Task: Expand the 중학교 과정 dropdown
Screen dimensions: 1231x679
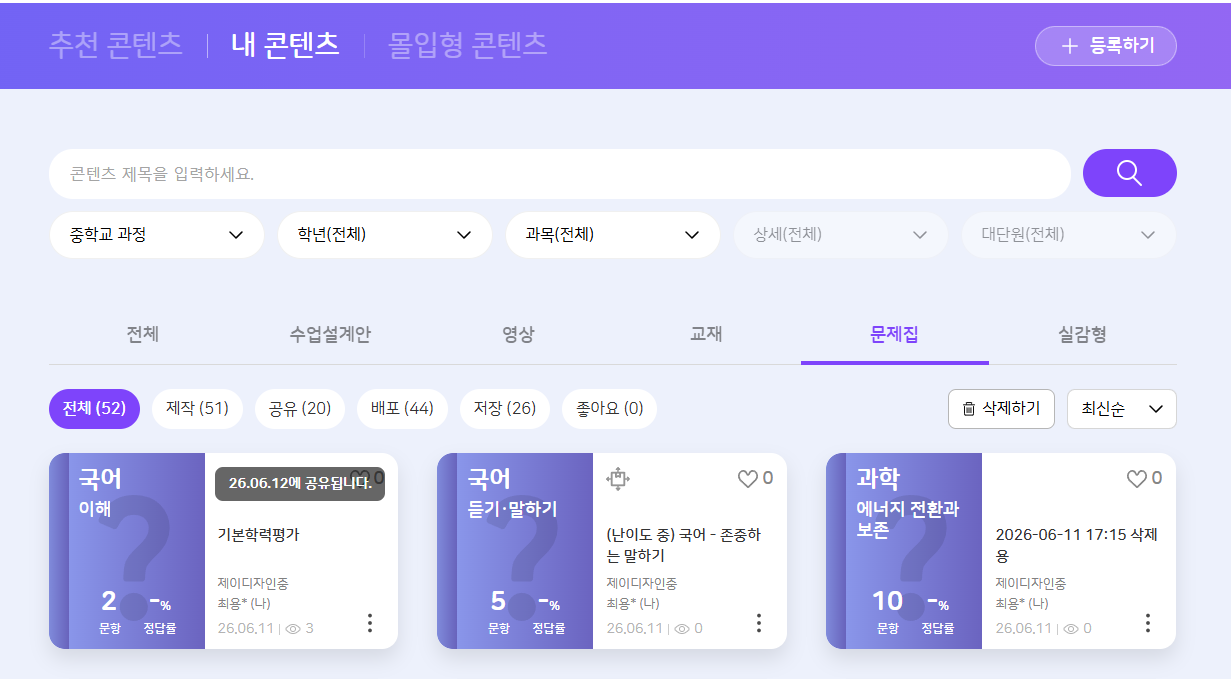Action: tap(157, 235)
